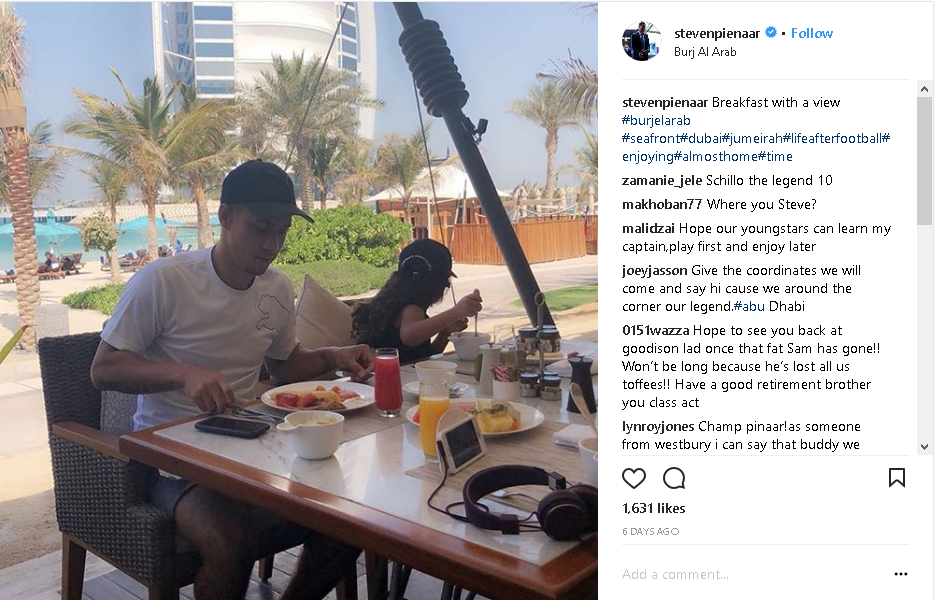The image size is (935, 600).
Task: Save the post with the bookmark icon
Action: 897,478
